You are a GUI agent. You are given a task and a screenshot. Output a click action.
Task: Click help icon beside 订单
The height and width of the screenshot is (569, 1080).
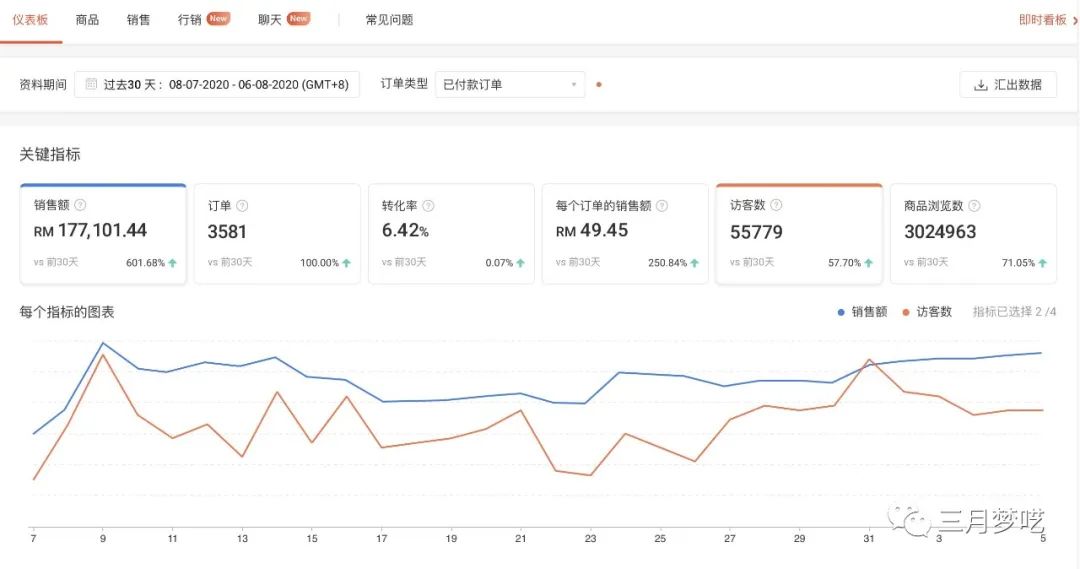[x=242, y=206]
